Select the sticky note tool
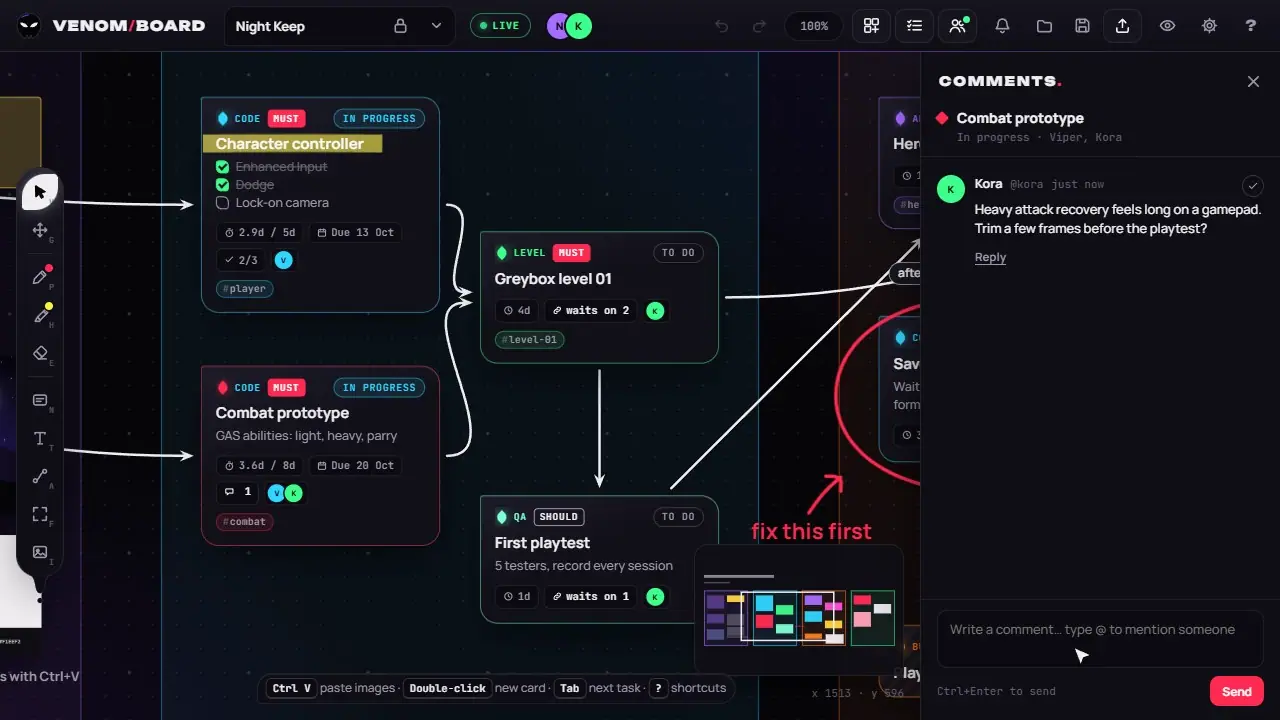Screen dimensions: 1280x720 coord(40,401)
